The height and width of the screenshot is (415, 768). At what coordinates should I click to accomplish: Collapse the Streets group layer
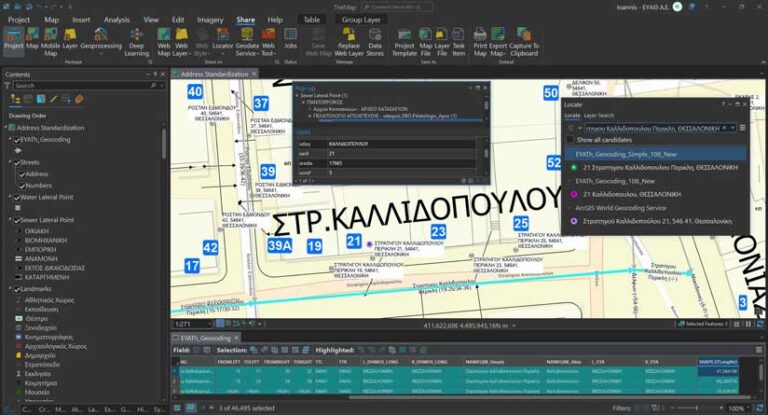10,163
